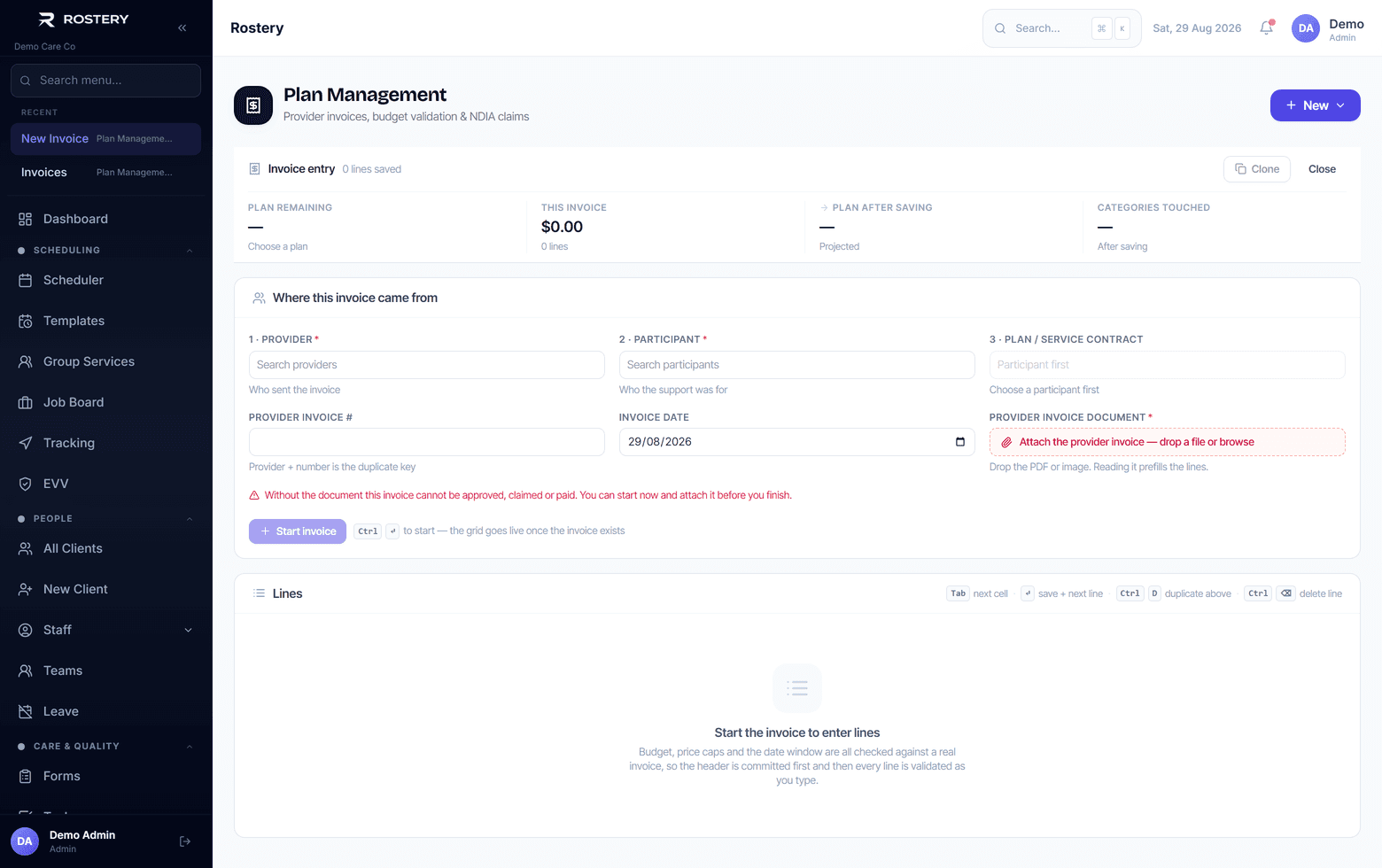Click the Plan / Service Contract field
The width and height of the screenshot is (1382, 868).
click(1168, 365)
